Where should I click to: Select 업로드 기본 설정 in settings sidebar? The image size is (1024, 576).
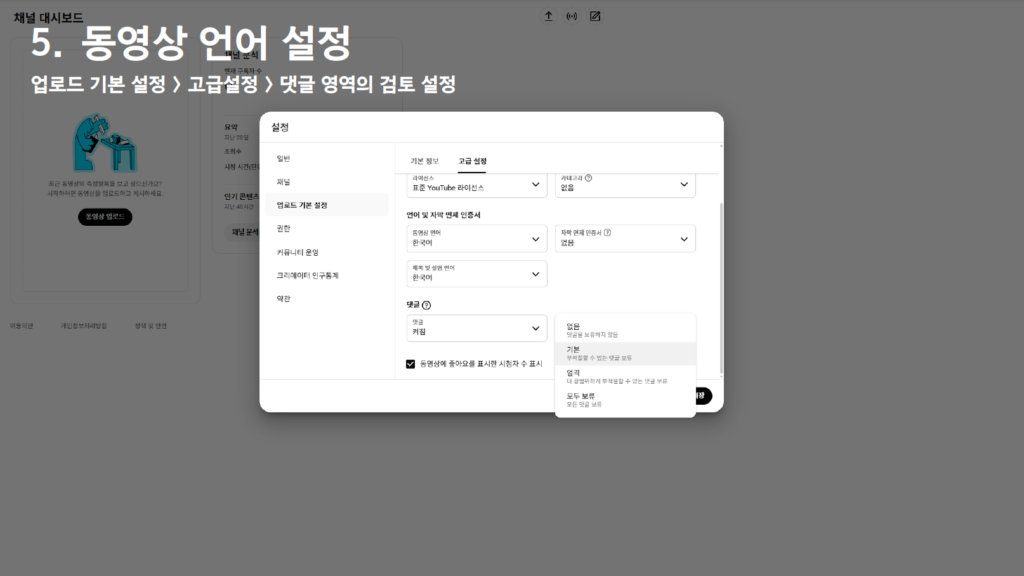click(327, 205)
